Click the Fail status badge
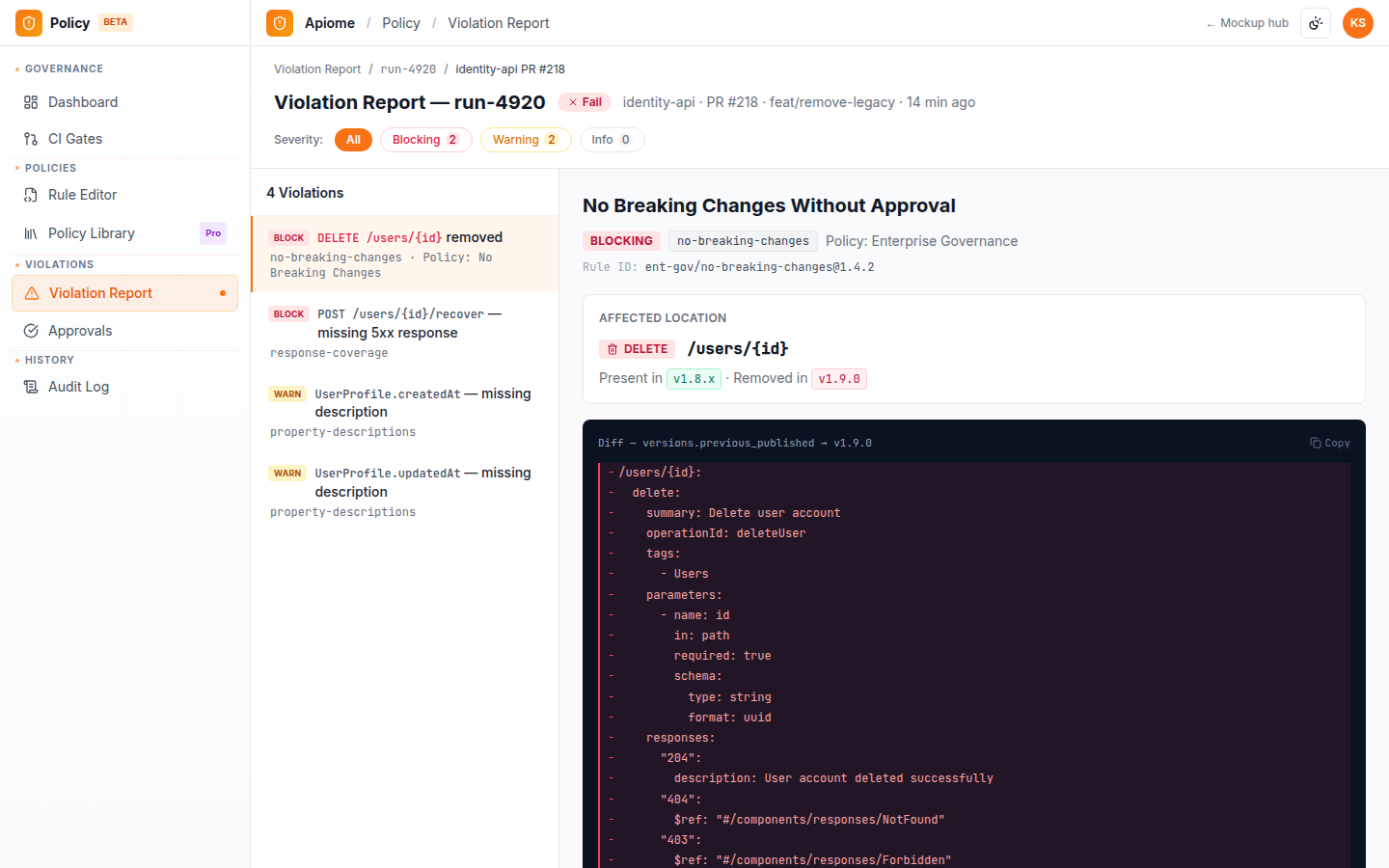 (585, 102)
